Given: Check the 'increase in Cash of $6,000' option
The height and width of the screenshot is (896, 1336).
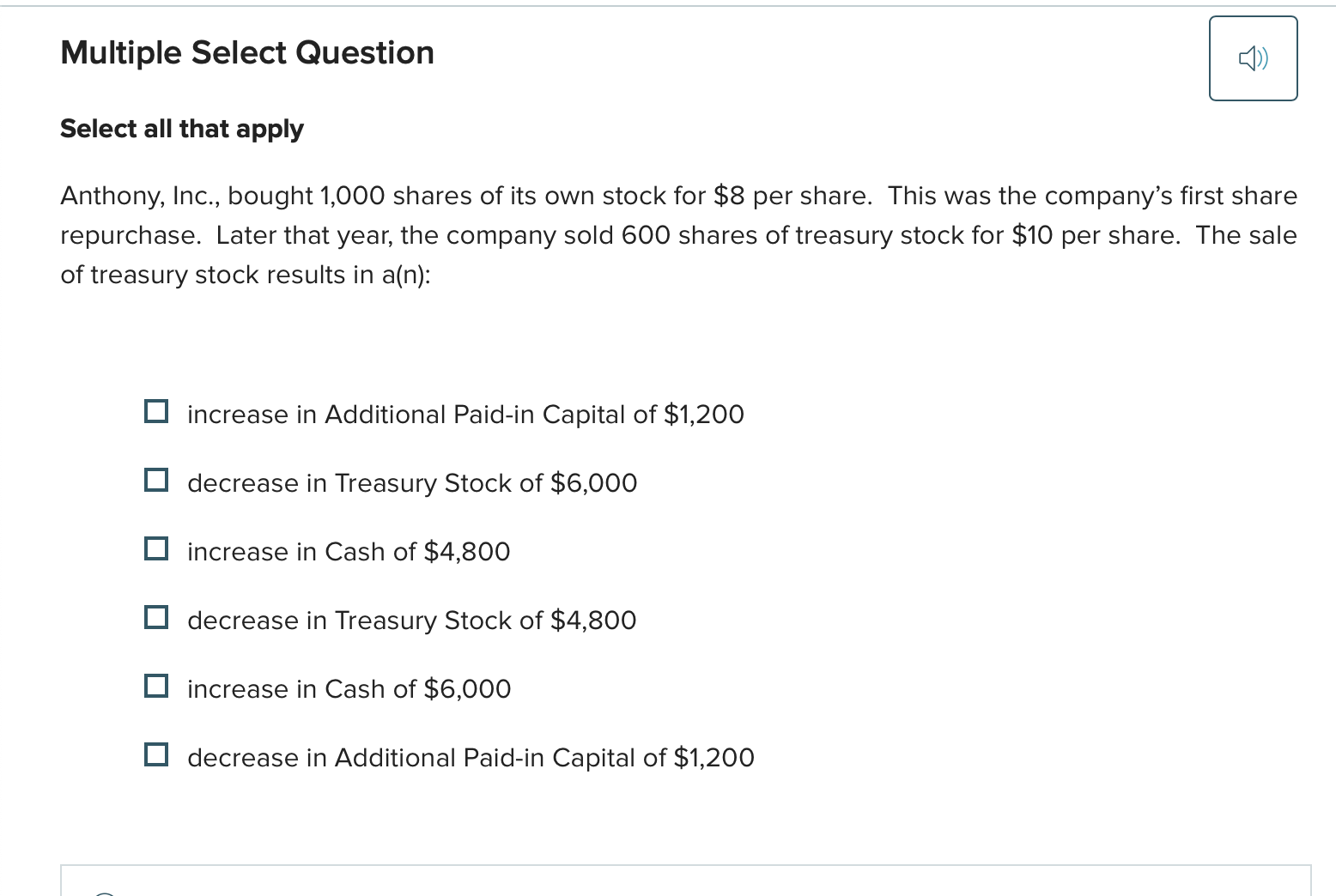Looking at the screenshot, I should 156,685.
